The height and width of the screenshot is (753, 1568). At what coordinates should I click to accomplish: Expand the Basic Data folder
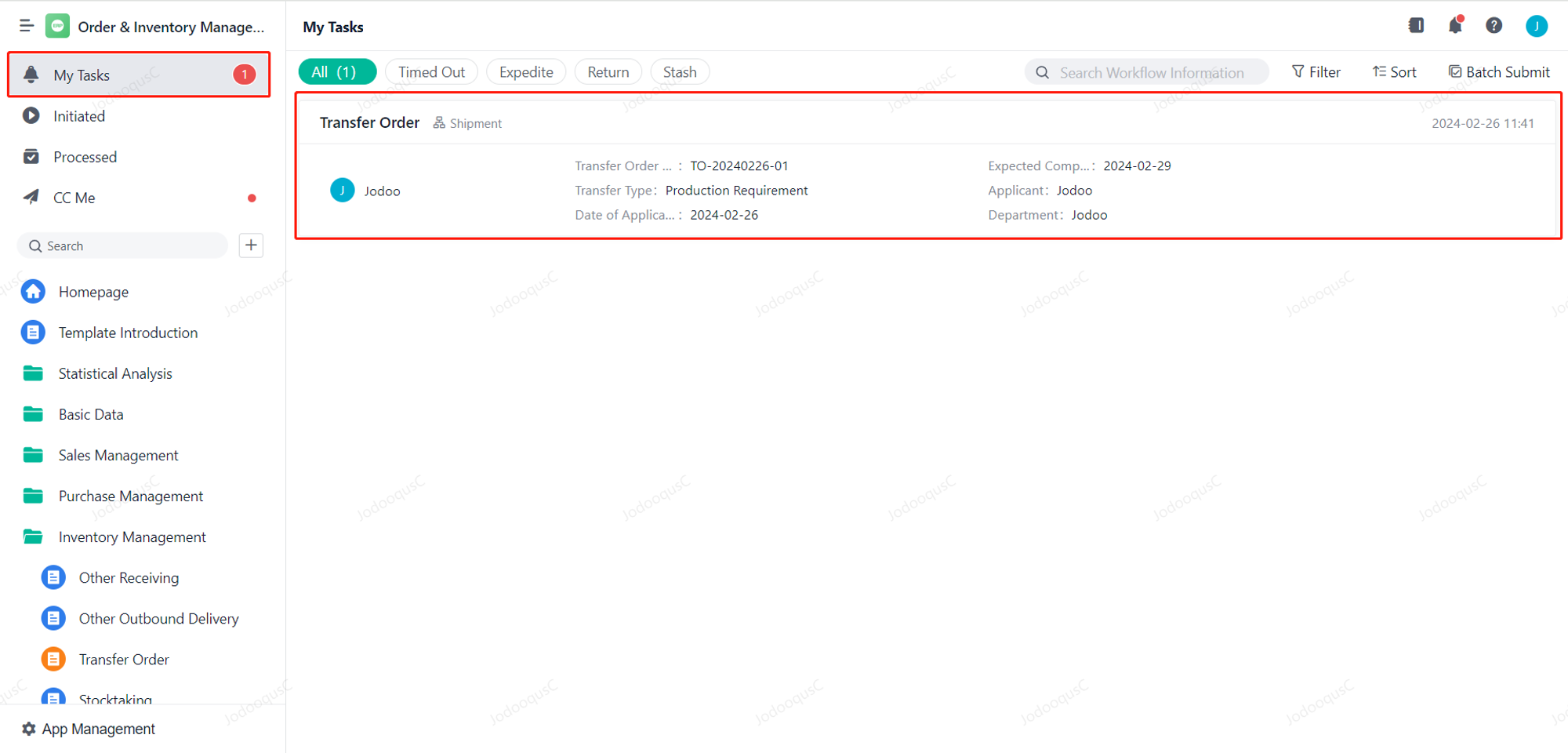click(90, 414)
